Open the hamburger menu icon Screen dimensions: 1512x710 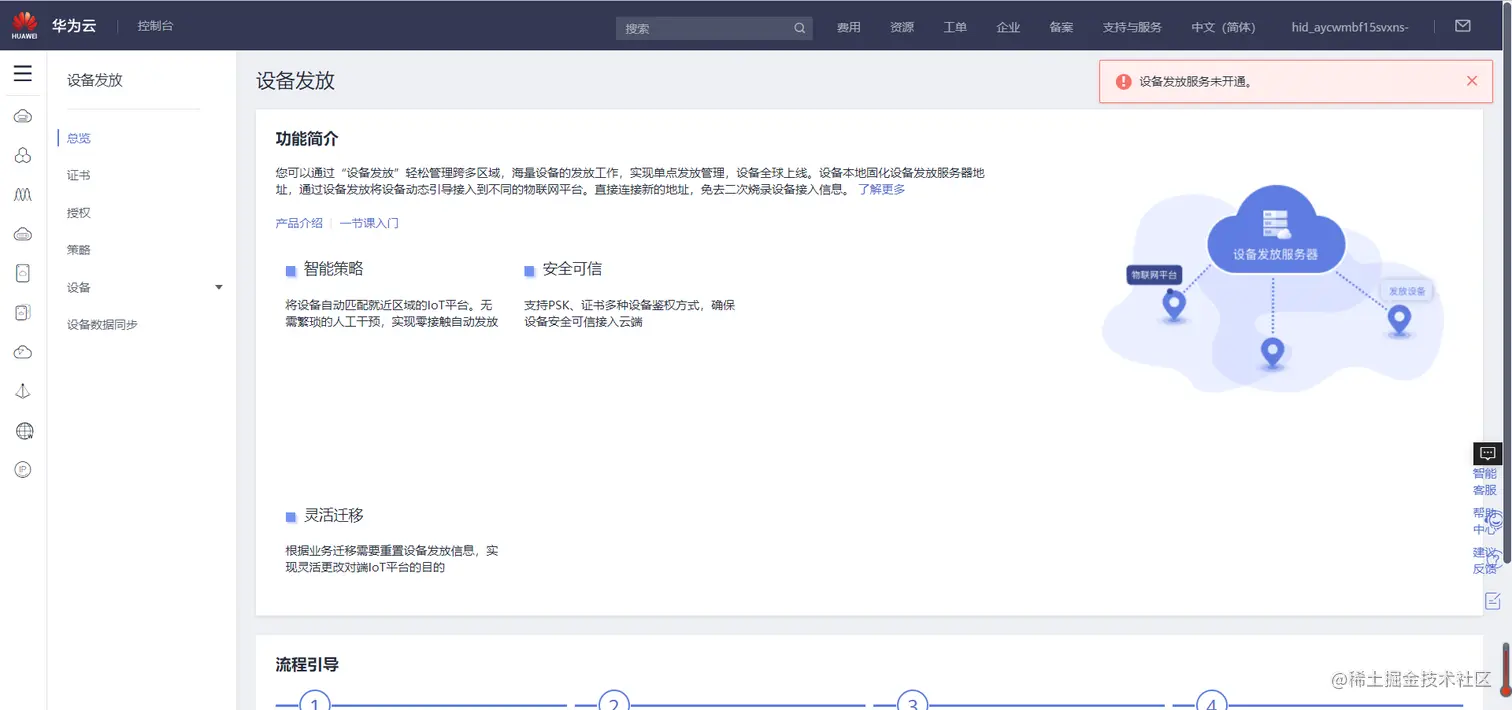[x=23, y=72]
